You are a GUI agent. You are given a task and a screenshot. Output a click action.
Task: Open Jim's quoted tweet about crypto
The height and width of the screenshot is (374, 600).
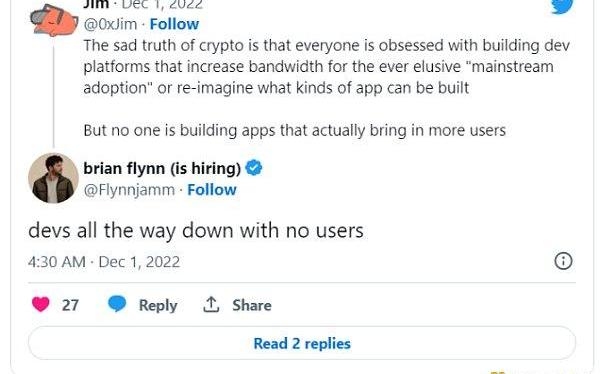pos(326,88)
